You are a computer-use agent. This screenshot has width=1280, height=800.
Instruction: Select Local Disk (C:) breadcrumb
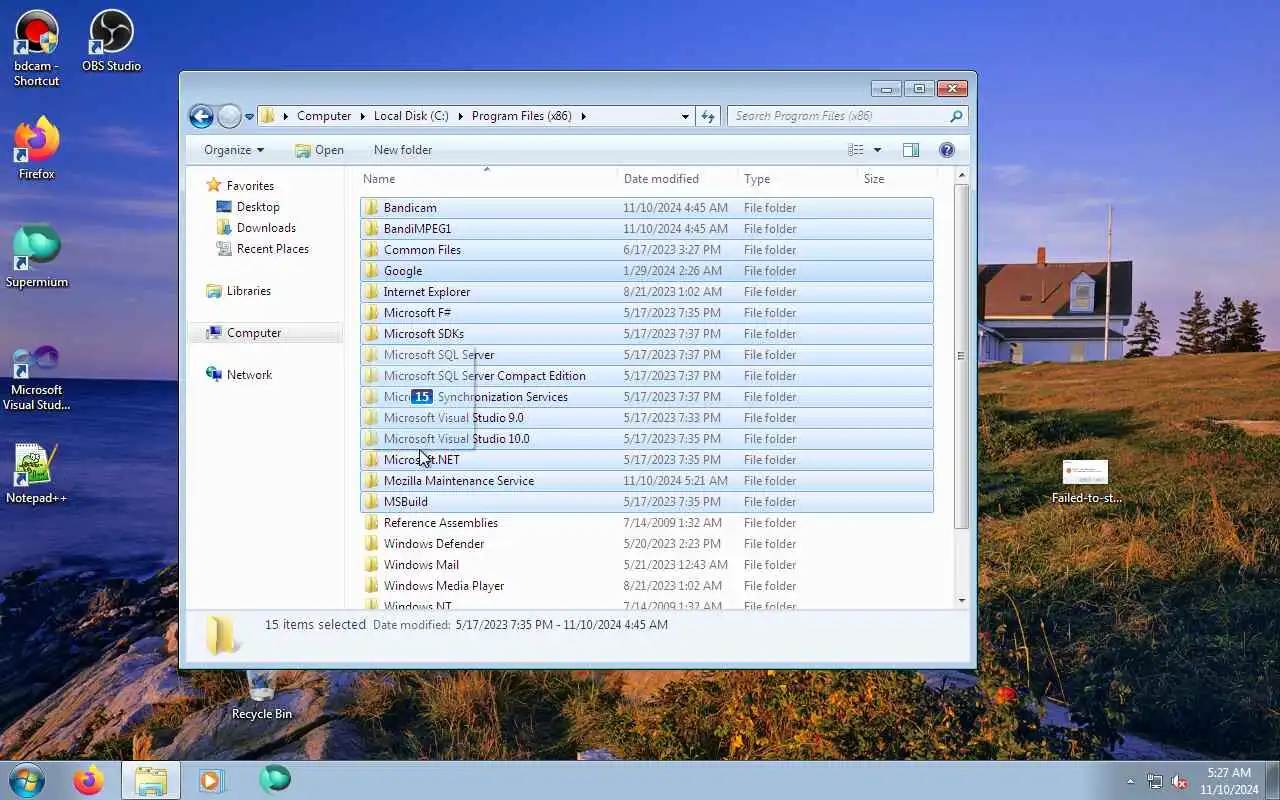(x=411, y=116)
